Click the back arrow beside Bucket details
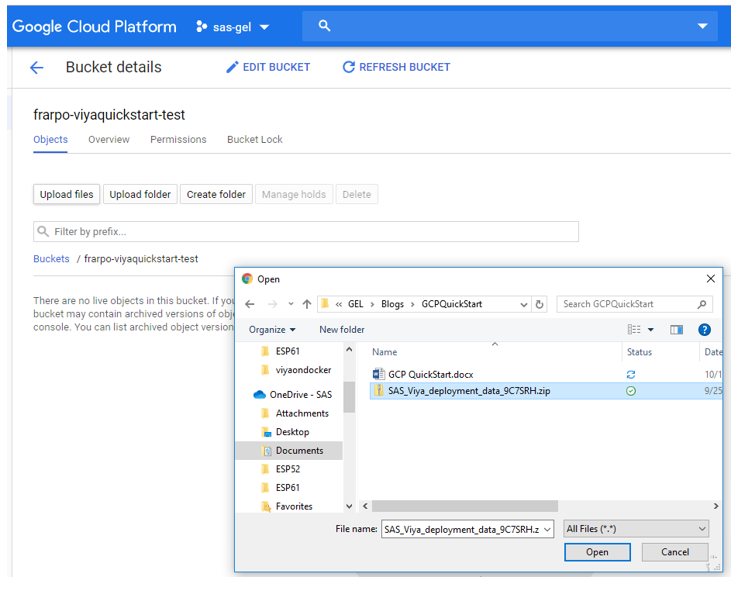The height and width of the screenshot is (589, 735). (37, 68)
